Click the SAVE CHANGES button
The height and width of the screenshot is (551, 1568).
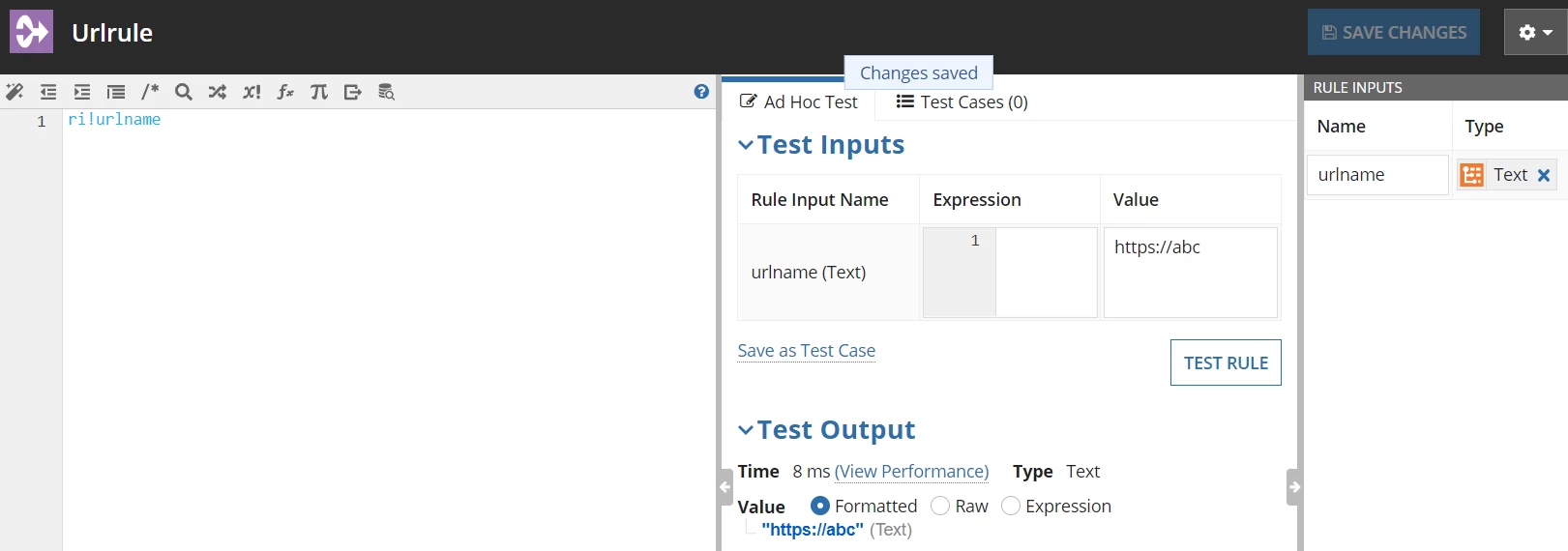[x=1394, y=32]
